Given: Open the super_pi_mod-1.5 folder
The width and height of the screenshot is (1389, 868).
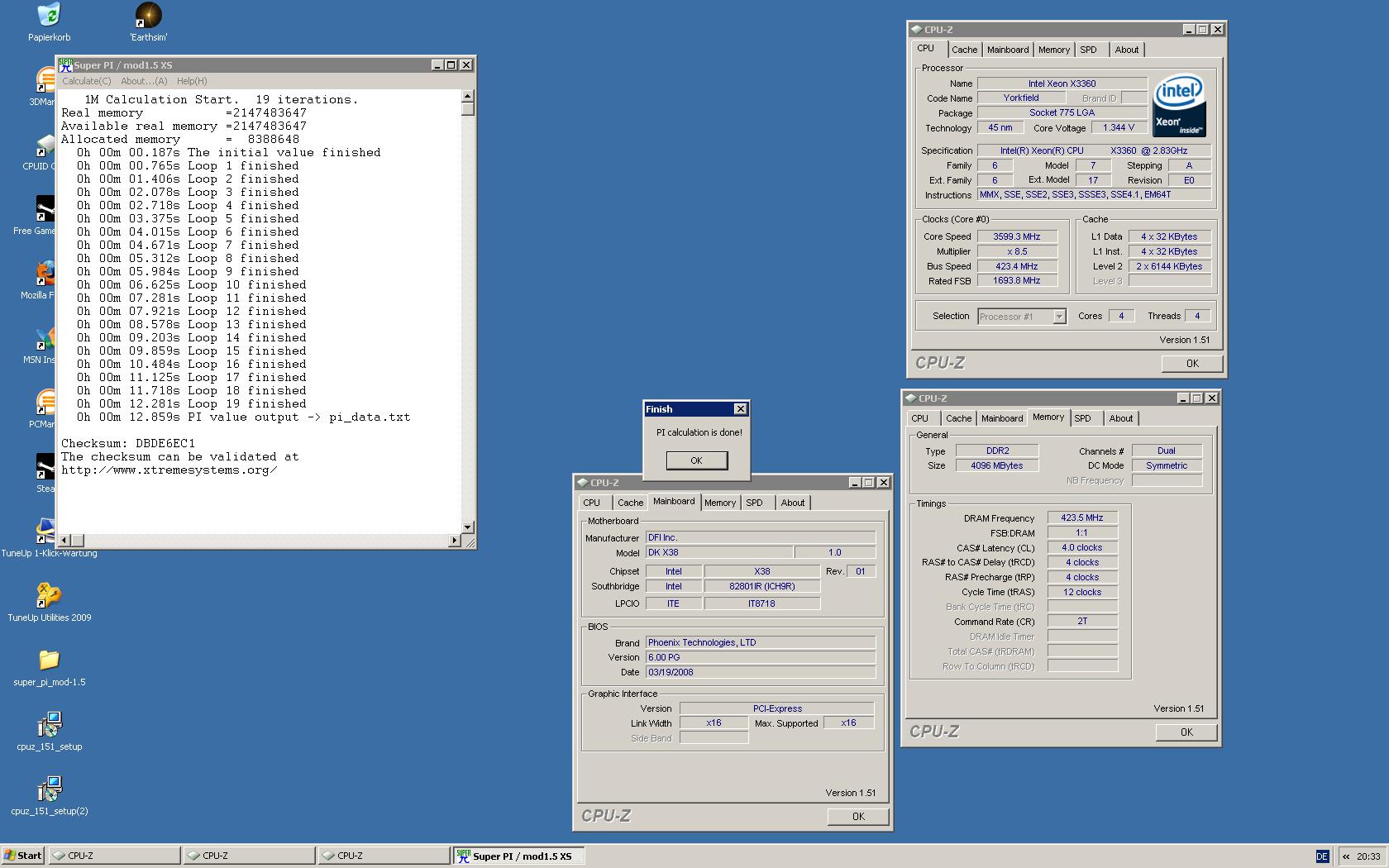Looking at the screenshot, I should (49, 660).
